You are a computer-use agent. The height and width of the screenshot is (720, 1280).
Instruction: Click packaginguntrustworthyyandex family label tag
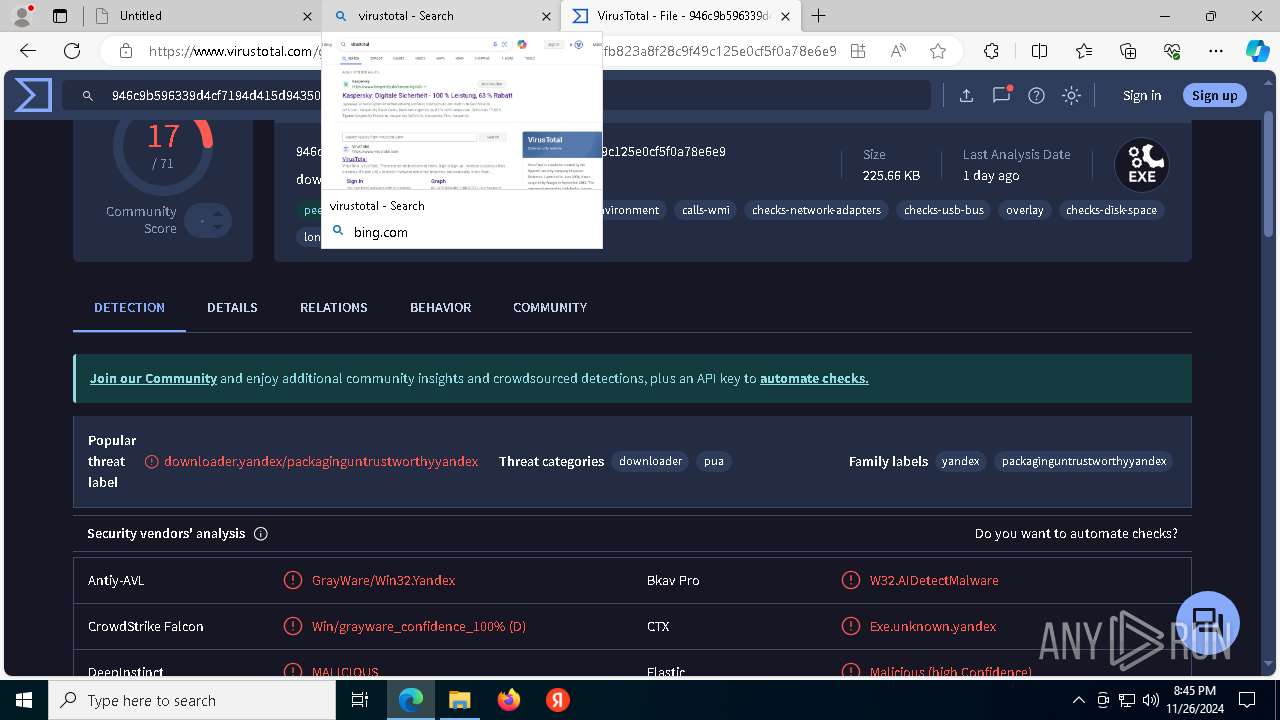click(1084, 461)
